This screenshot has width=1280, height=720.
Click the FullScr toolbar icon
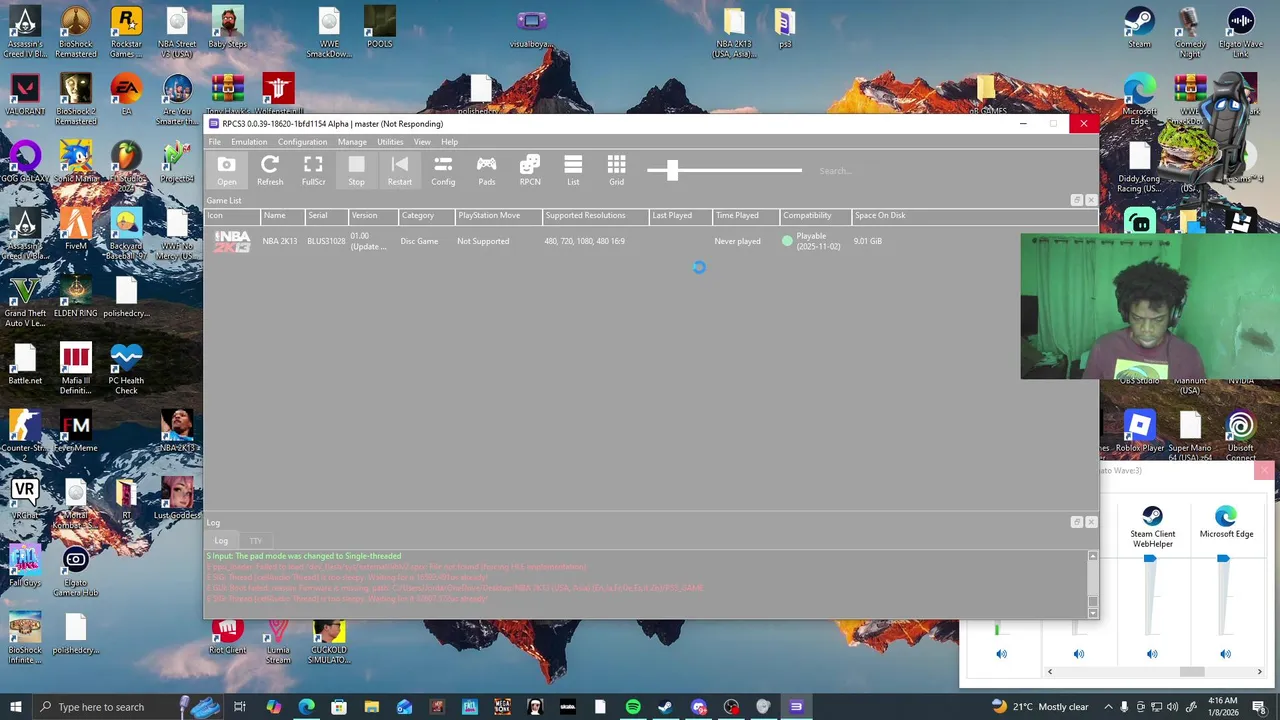[x=313, y=170]
